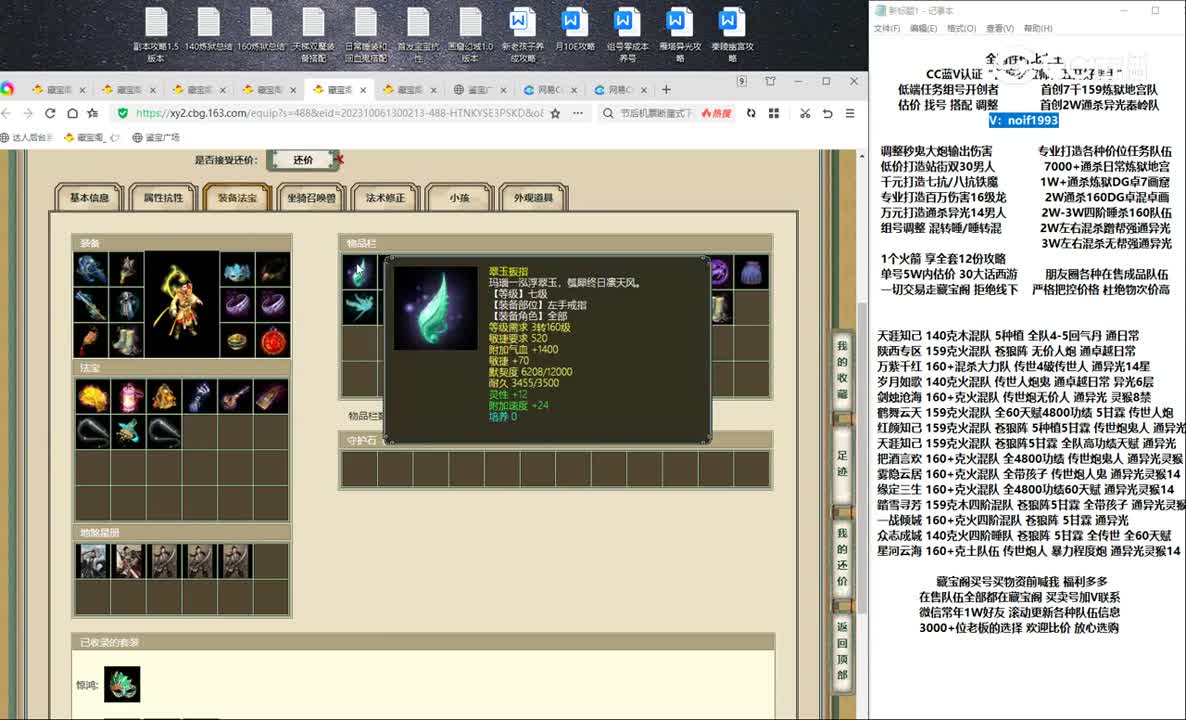Open the first 地煞星册 warrior card
This screenshot has width=1186, height=720.
[x=92, y=561]
